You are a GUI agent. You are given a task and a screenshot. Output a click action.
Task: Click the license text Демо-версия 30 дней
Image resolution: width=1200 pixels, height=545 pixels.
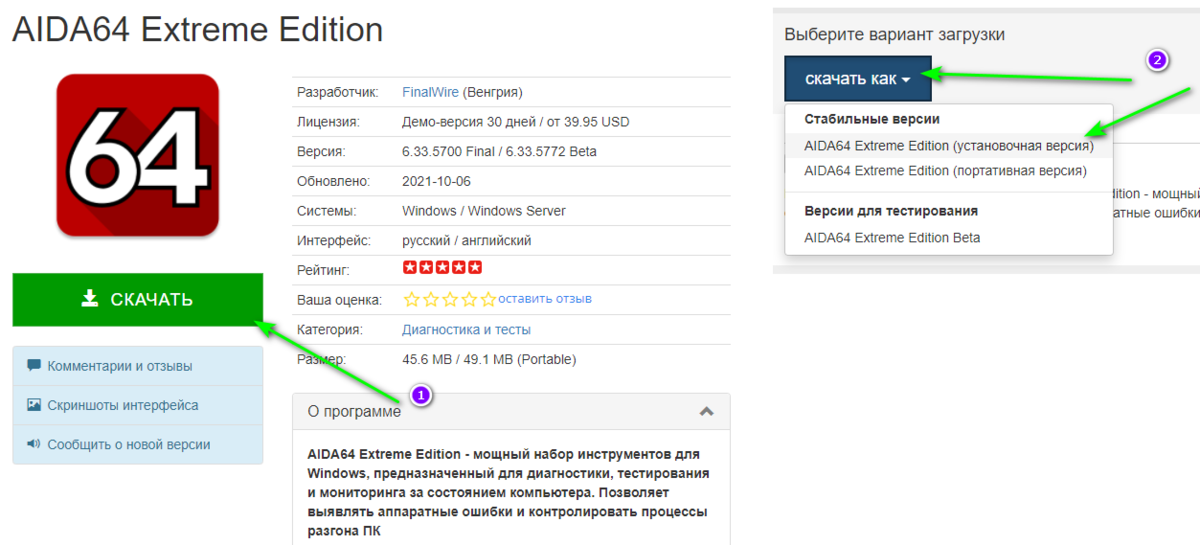point(467,122)
